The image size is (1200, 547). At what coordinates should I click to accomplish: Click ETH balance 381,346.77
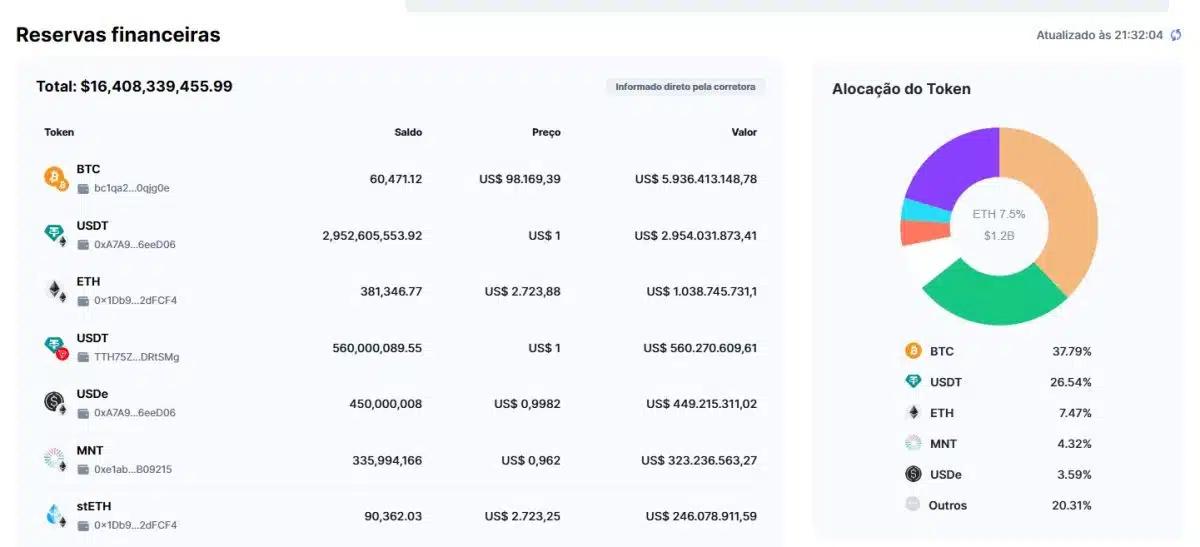pos(391,291)
